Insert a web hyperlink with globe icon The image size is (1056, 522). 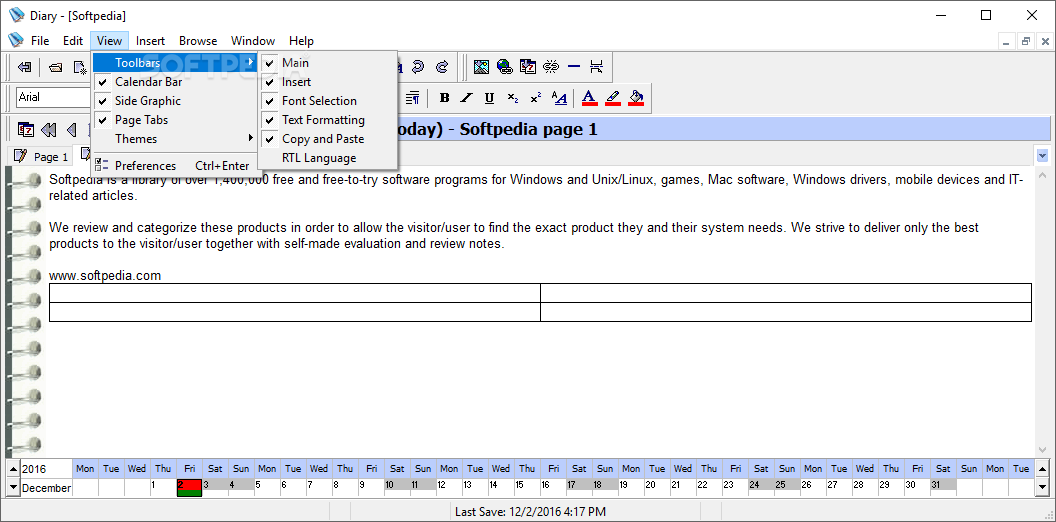click(504, 67)
